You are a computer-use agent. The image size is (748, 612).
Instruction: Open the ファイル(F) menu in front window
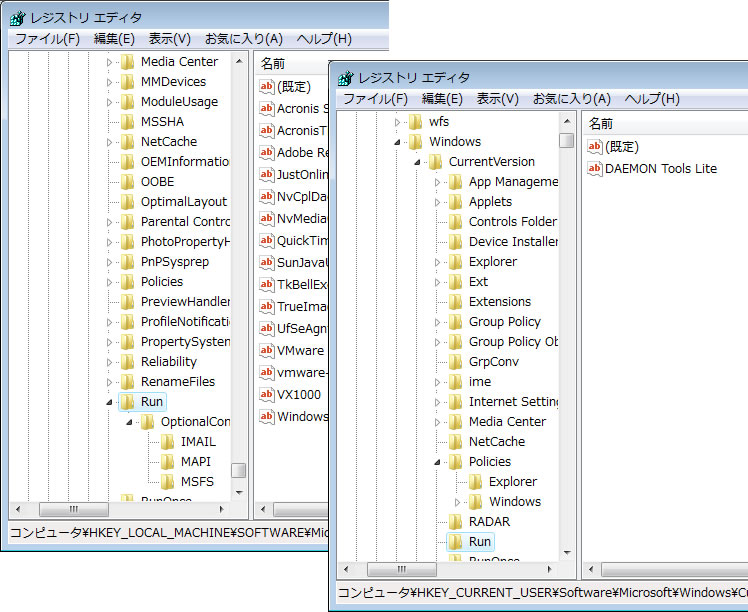(x=375, y=99)
